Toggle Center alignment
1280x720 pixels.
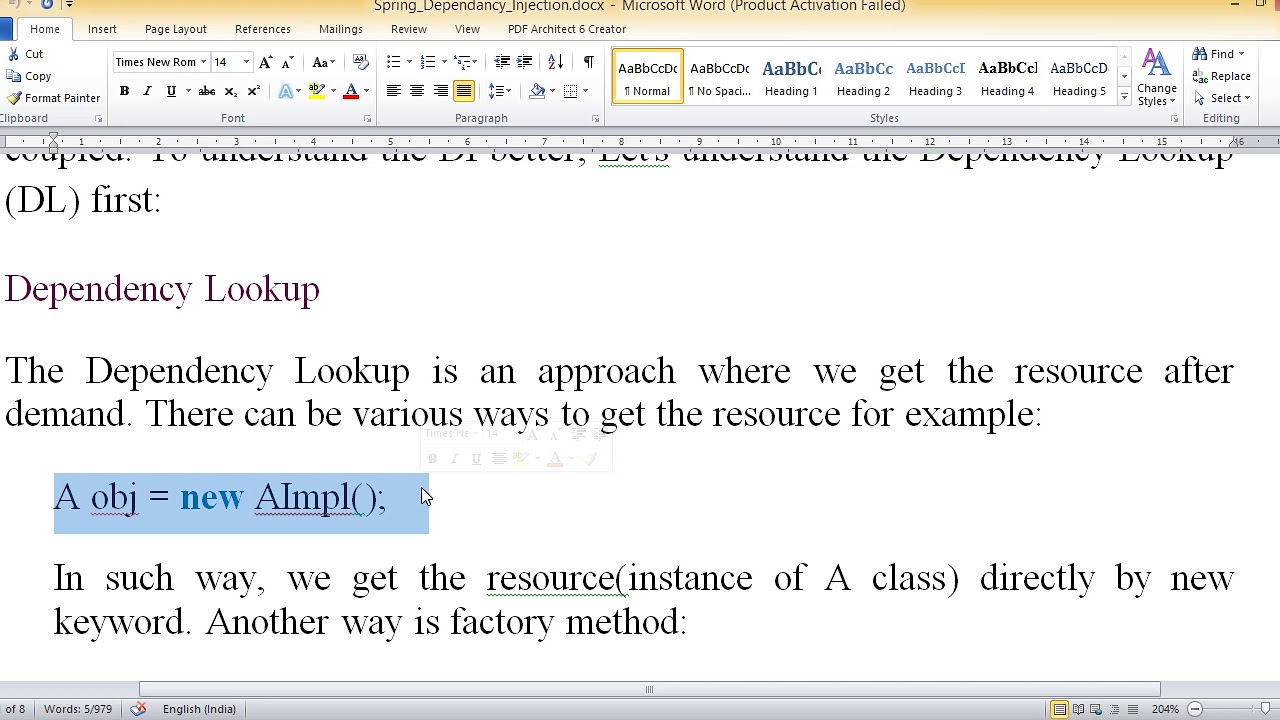click(x=416, y=91)
